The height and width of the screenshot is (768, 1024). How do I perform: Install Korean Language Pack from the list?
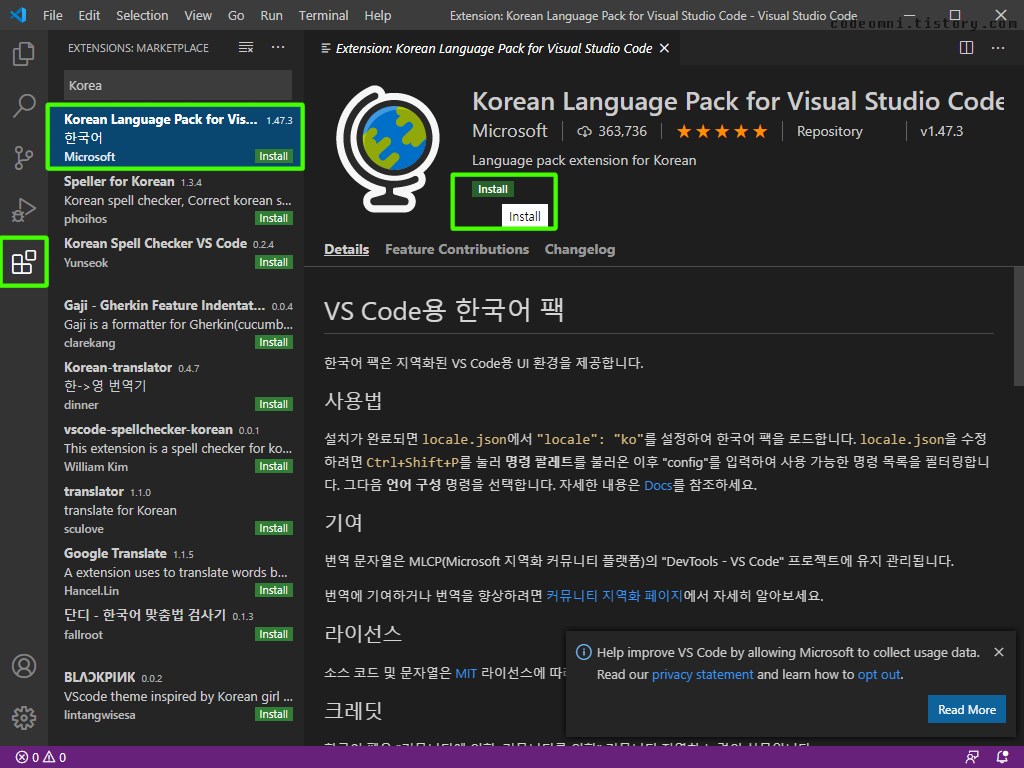click(x=273, y=156)
